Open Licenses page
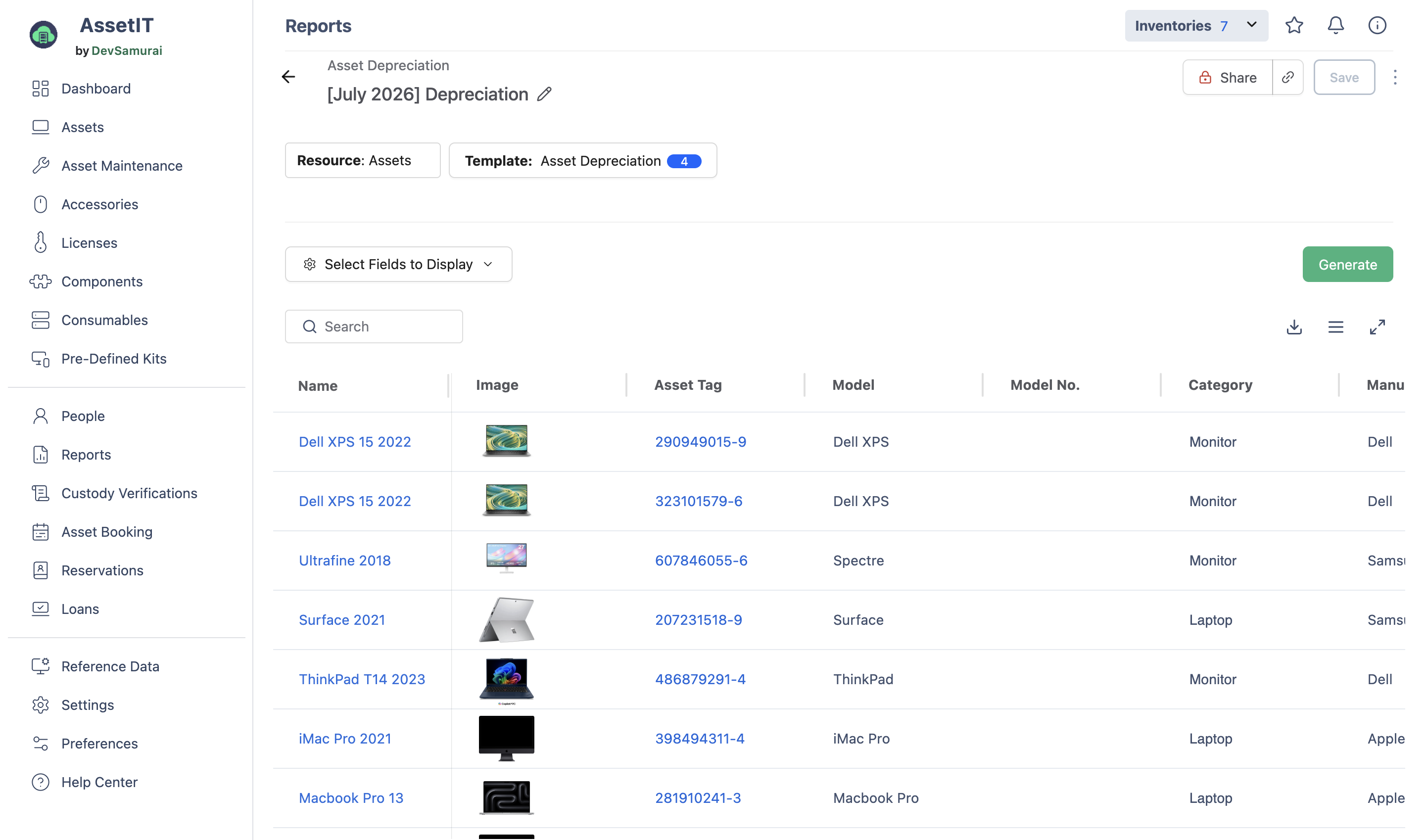 tap(90, 243)
